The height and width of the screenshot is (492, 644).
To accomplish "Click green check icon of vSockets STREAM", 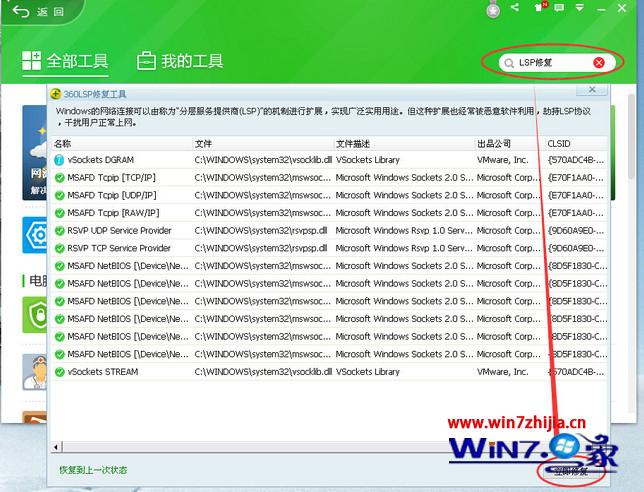I will point(60,372).
